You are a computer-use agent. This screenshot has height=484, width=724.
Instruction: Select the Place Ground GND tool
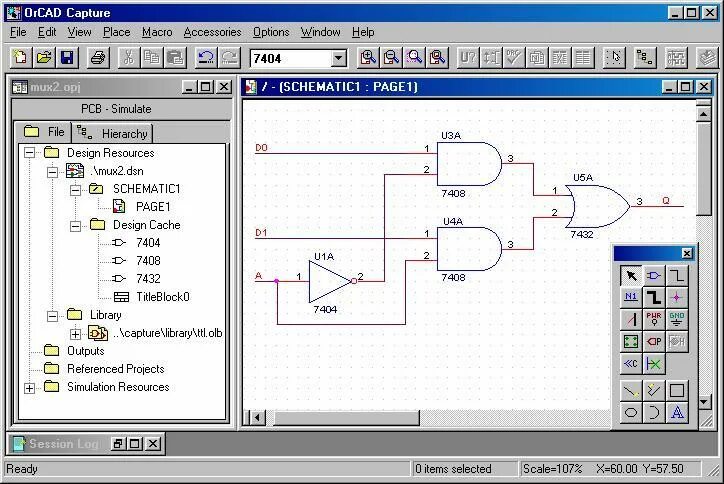pyautogui.click(x=677, y=319)
